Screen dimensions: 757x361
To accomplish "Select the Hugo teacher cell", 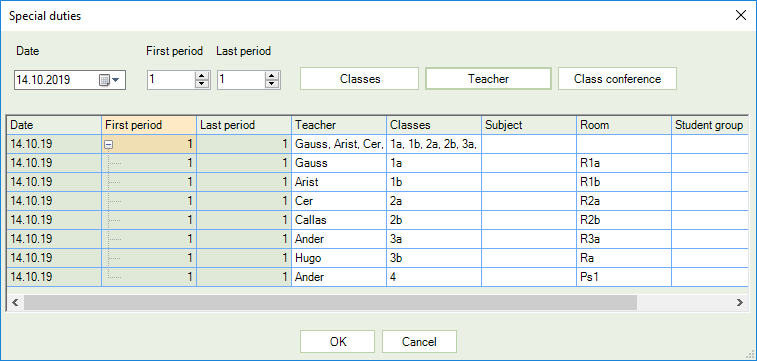I will coord(339,258).
